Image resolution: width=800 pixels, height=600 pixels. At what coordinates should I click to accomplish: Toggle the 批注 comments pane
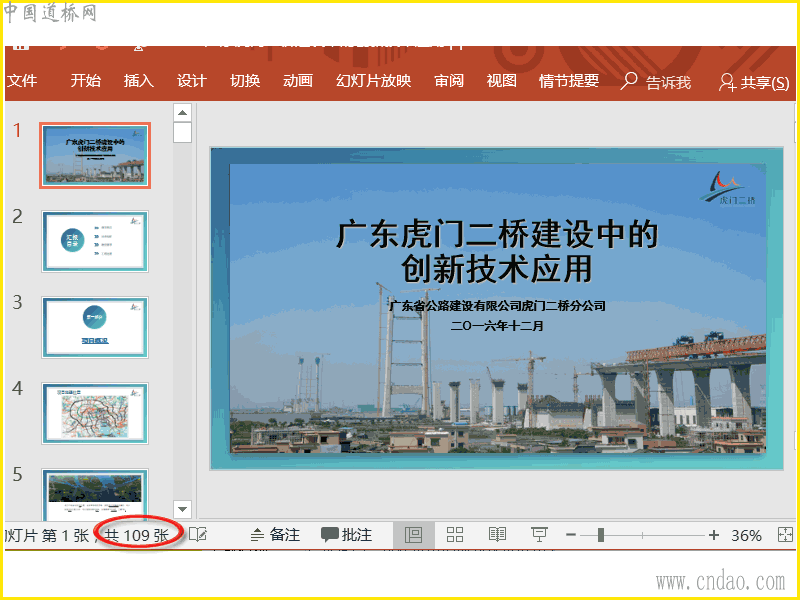click(346, 535)
